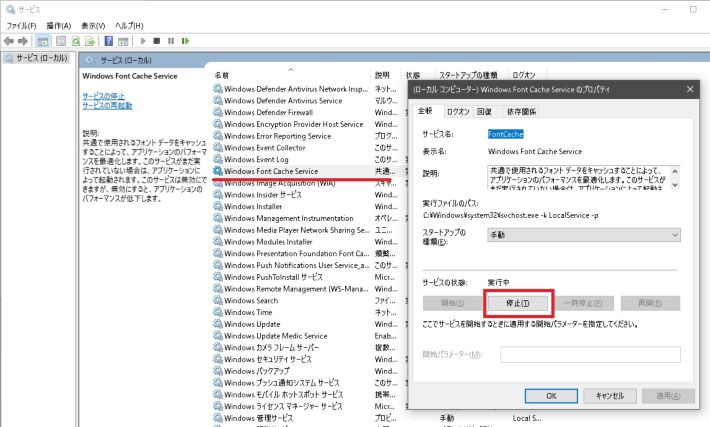Click the green Refresh toolbar icon
The height and width of the screenshot is (427, 710).
76,41
